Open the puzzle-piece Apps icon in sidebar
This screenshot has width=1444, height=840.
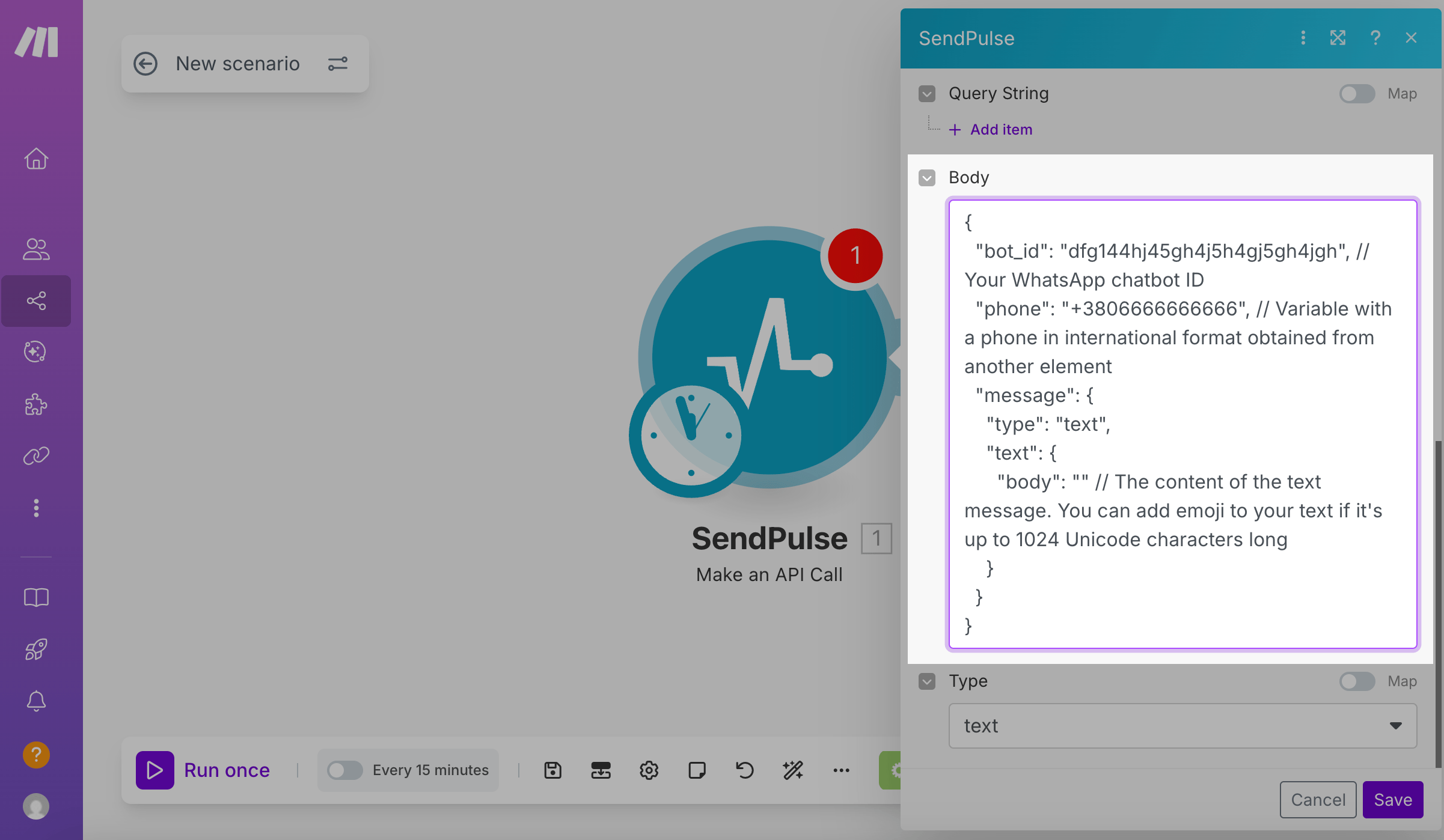click(36, 404)
